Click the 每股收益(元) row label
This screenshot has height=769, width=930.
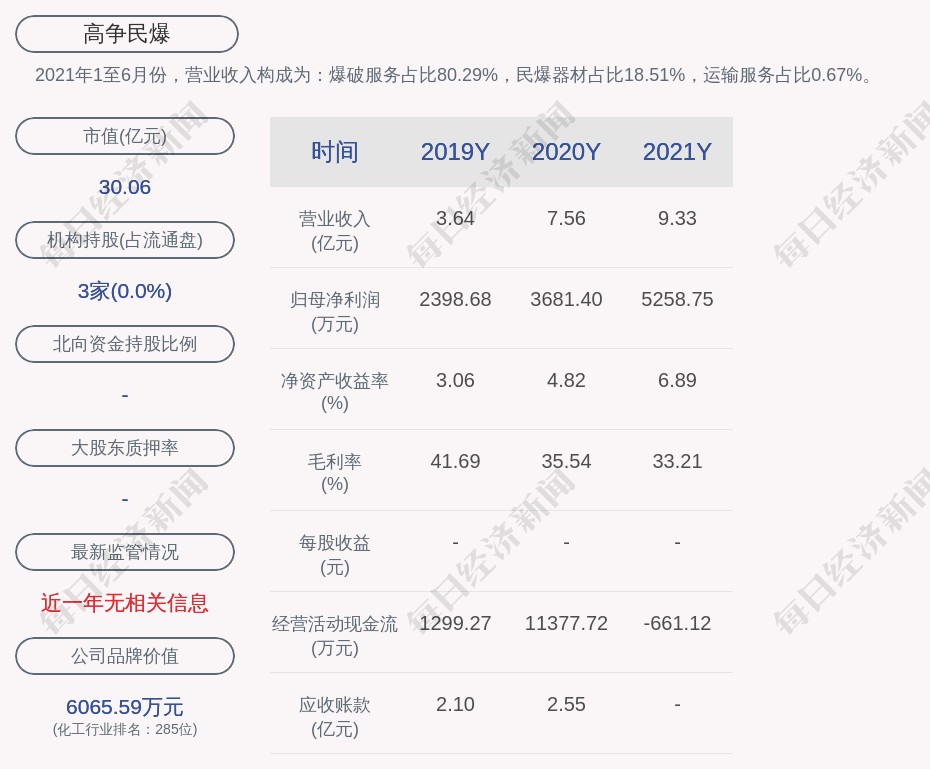point(335,555)
